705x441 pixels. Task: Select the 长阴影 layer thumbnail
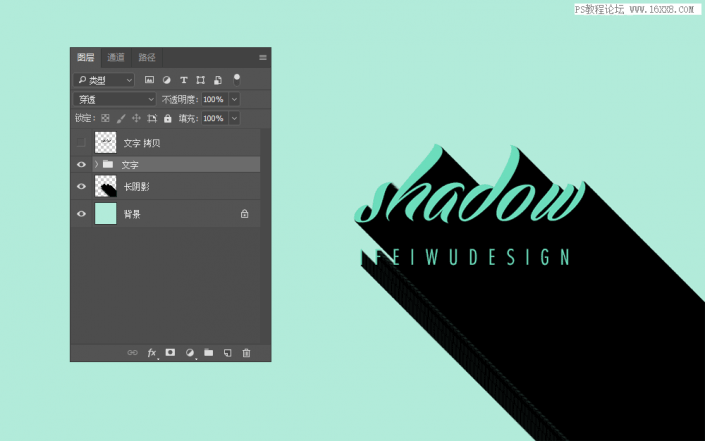point(106,186)
